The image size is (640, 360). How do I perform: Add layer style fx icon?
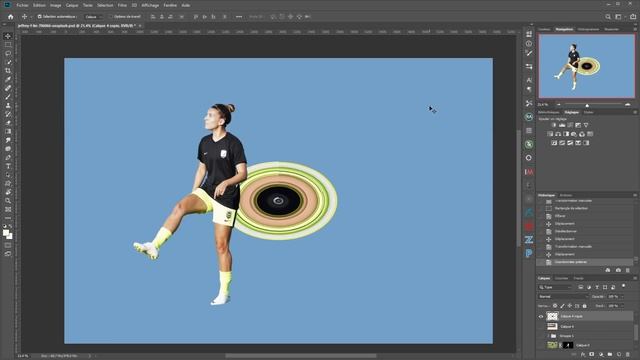coord(583,355)
